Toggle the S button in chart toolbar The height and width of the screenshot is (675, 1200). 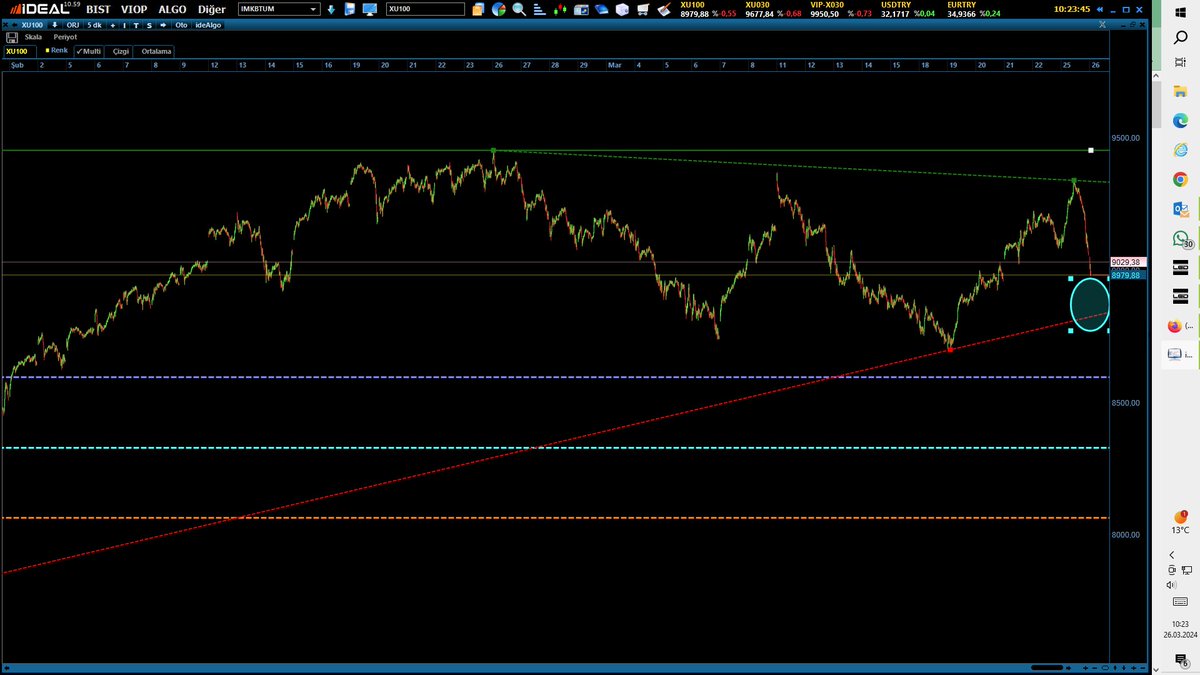point(149,25)
